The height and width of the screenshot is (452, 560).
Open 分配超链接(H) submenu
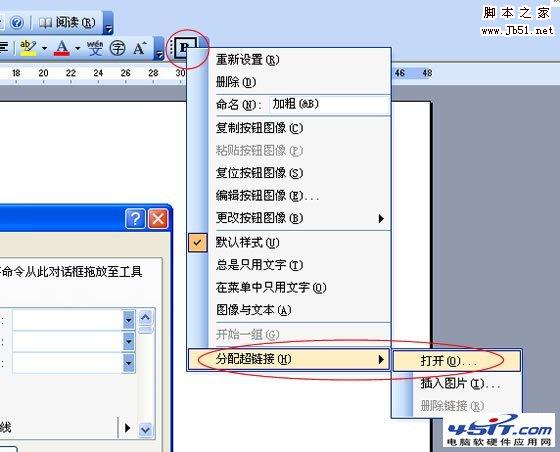click(289, 359)
